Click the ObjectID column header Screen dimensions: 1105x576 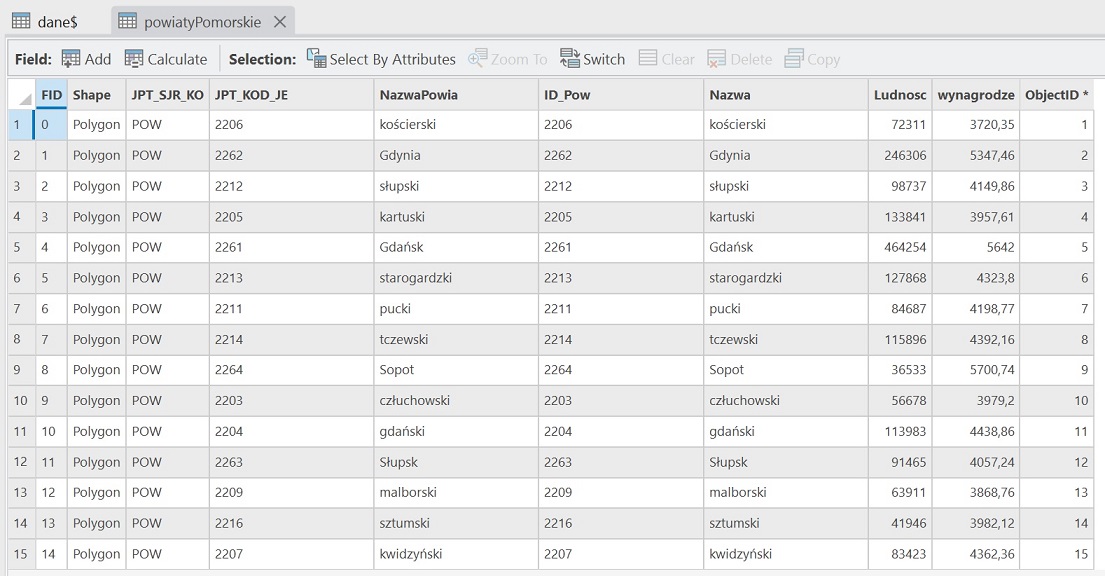click(1056, 95)
